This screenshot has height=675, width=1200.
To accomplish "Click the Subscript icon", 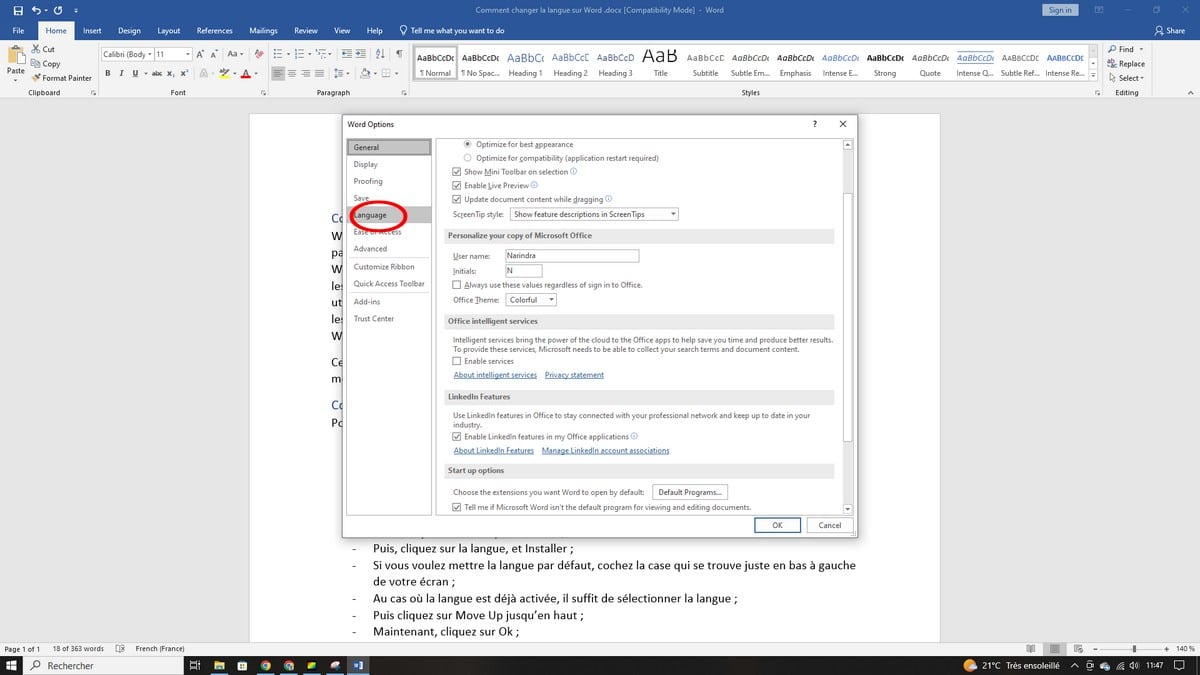I will [170, 73].
